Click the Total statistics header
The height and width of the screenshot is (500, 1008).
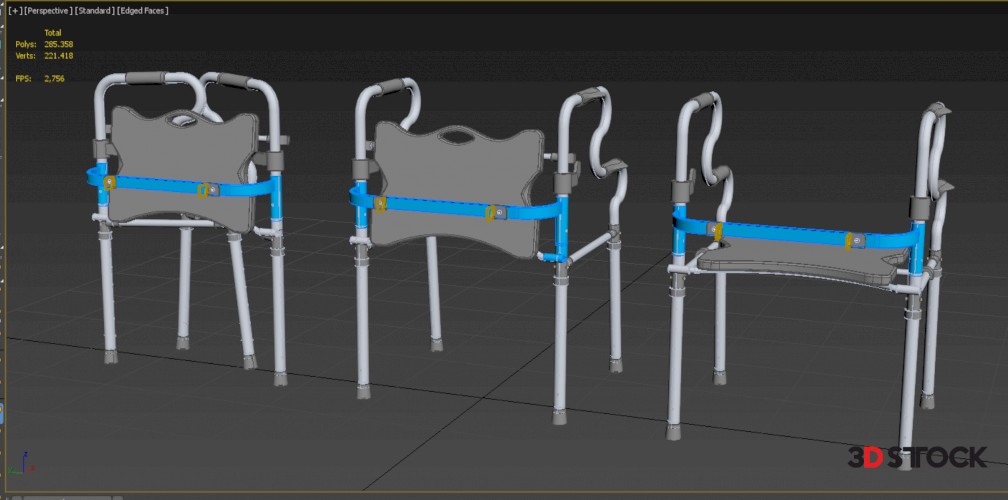pos(53,33)
